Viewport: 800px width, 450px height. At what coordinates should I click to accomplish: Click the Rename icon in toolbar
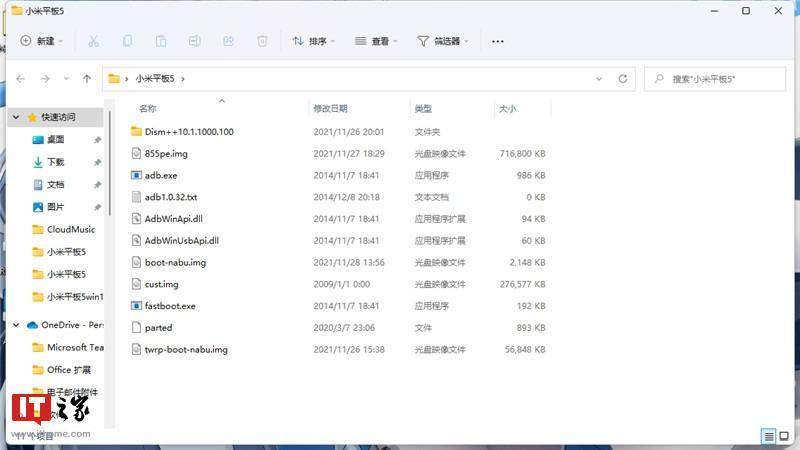(x=195, y=41)
